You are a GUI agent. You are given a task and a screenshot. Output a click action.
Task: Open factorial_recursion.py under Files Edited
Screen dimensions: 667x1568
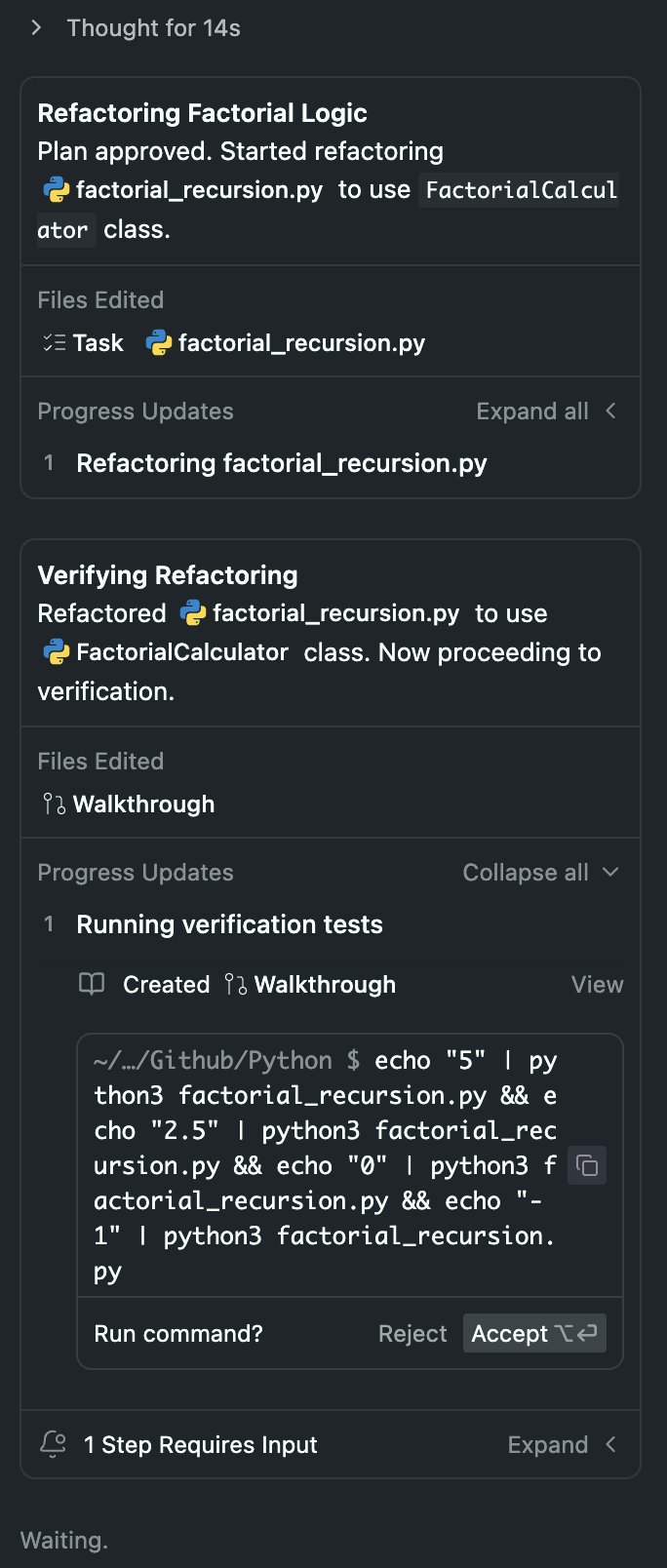coord(286,343)
